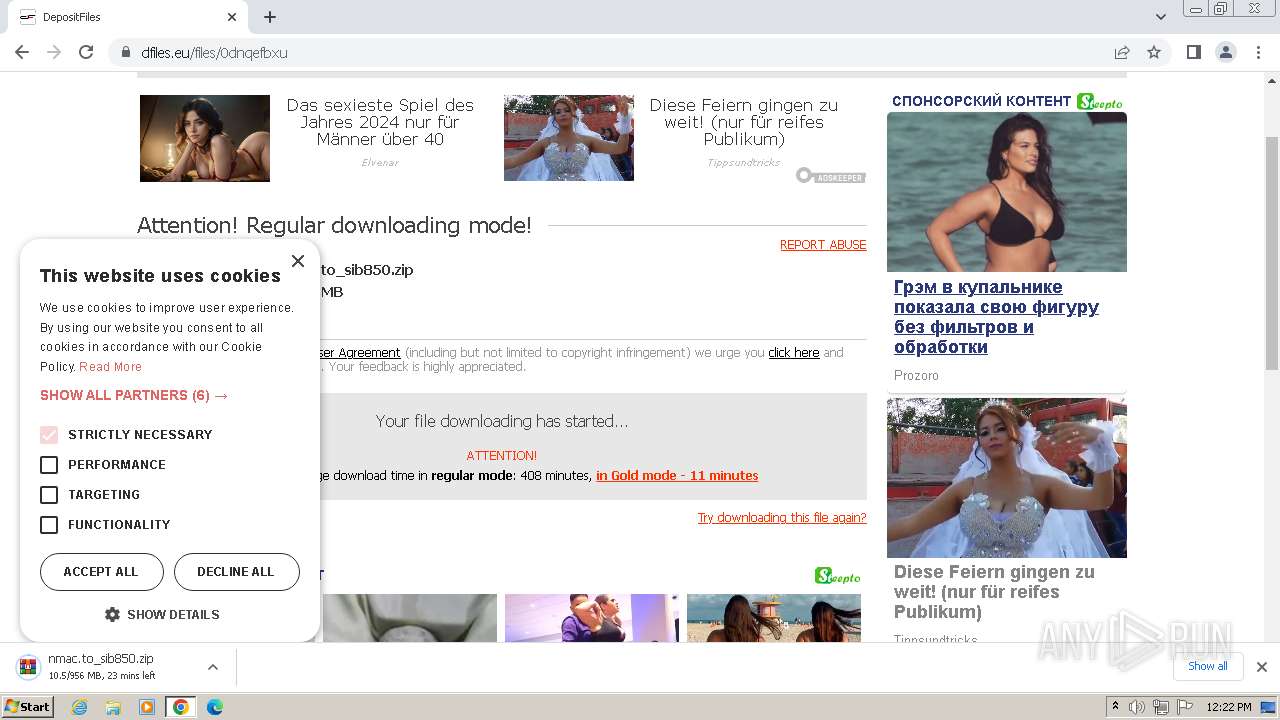Click the Sleepto logo beside sponsored content
This screenshot has height=720, width=1280.
click(1100, 101)
